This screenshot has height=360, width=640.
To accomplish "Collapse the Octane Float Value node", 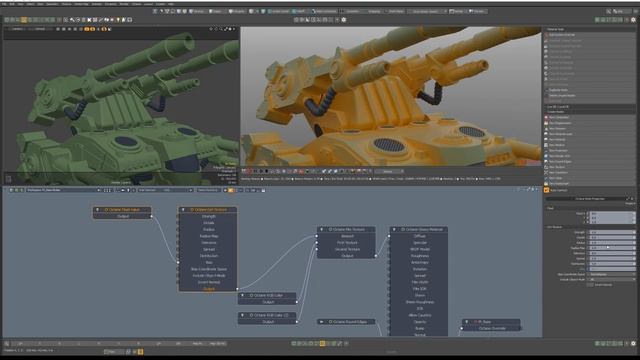I will click(97, 209).
